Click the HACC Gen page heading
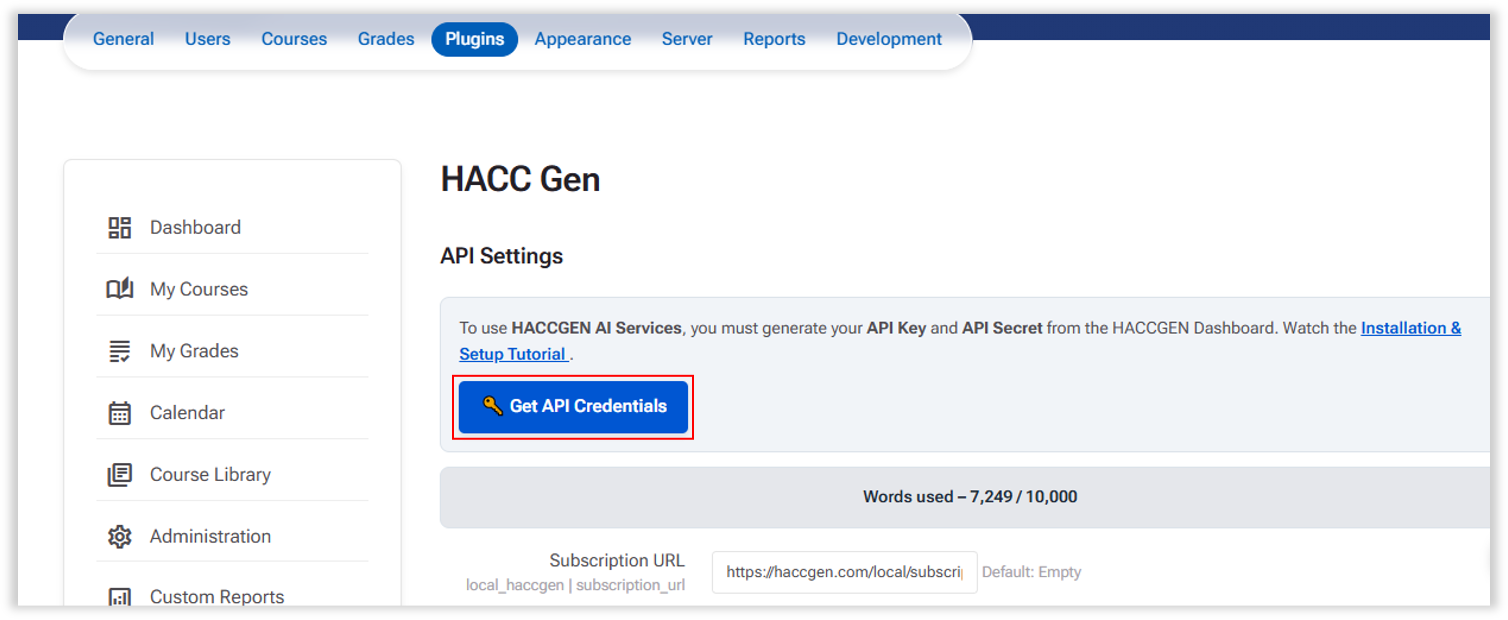This screenshot has width=1508, height=620. [520, 180]
